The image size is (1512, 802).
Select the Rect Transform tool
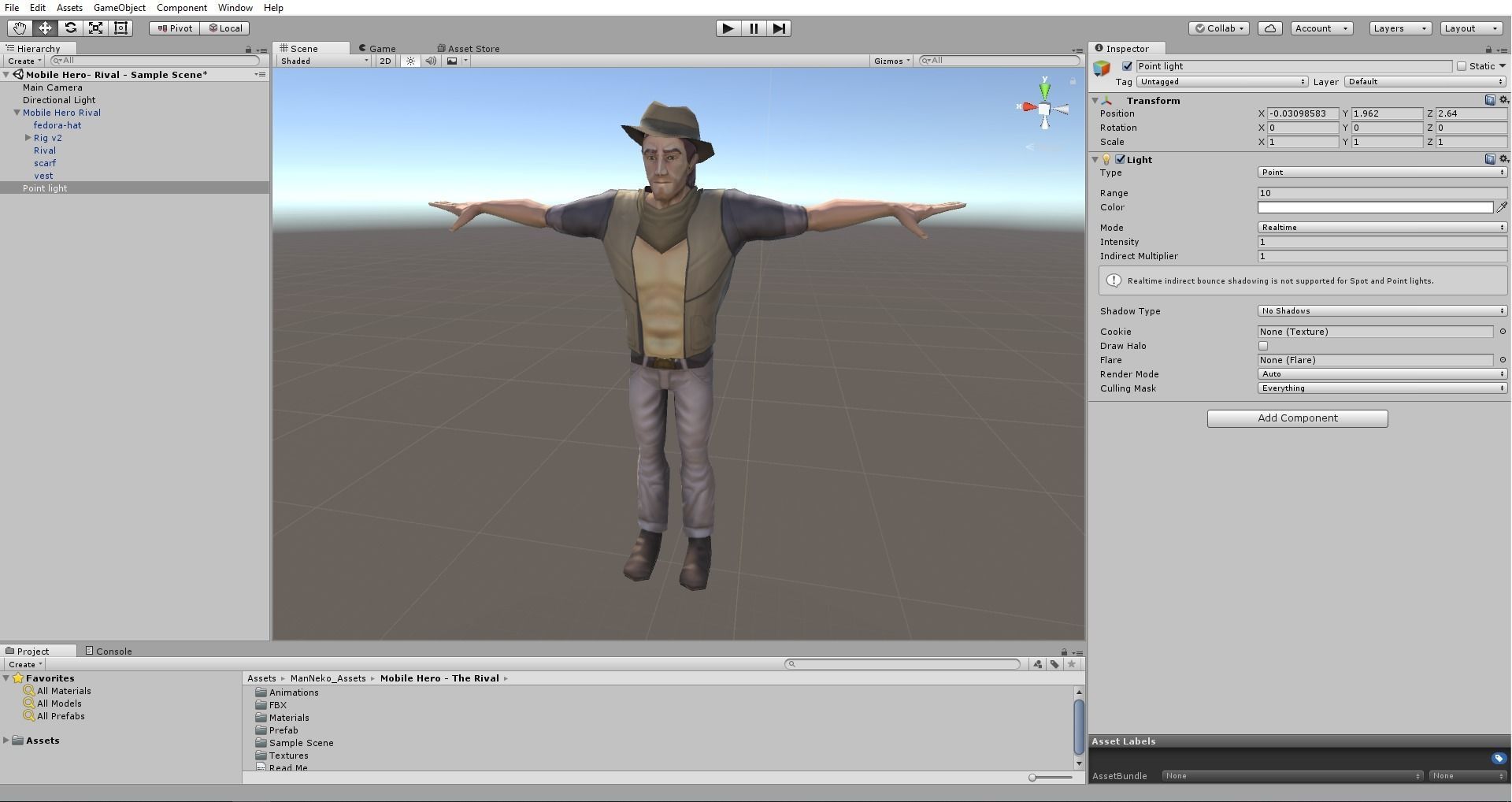coord(121,28)
